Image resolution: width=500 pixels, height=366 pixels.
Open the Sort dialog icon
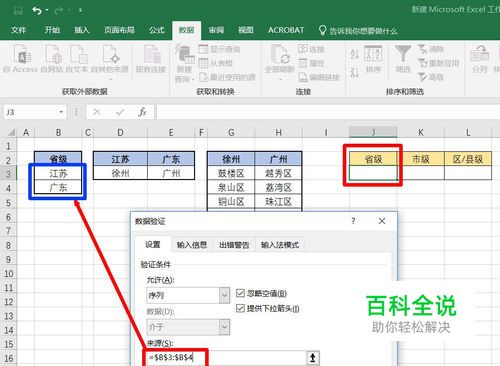pos(373,54)
